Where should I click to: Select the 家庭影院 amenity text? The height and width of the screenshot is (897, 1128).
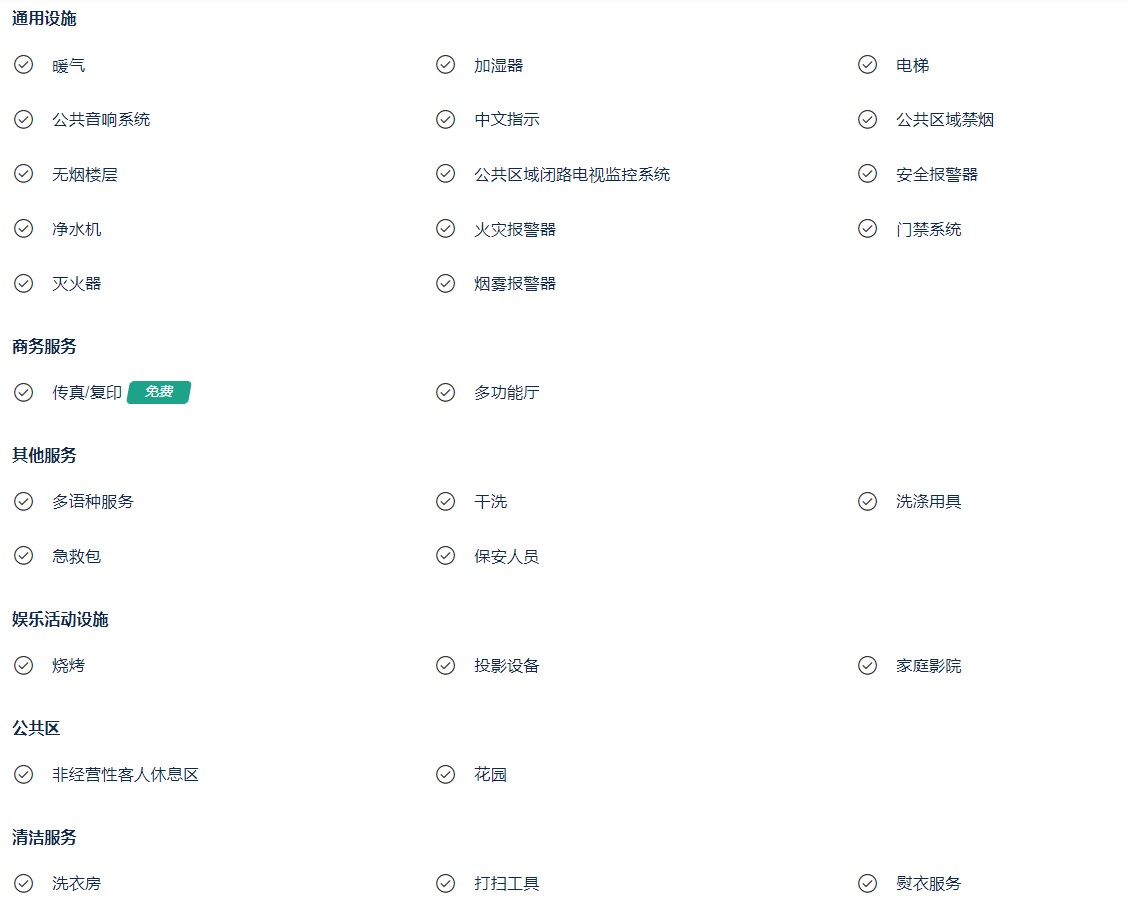[x=929, y=666]
